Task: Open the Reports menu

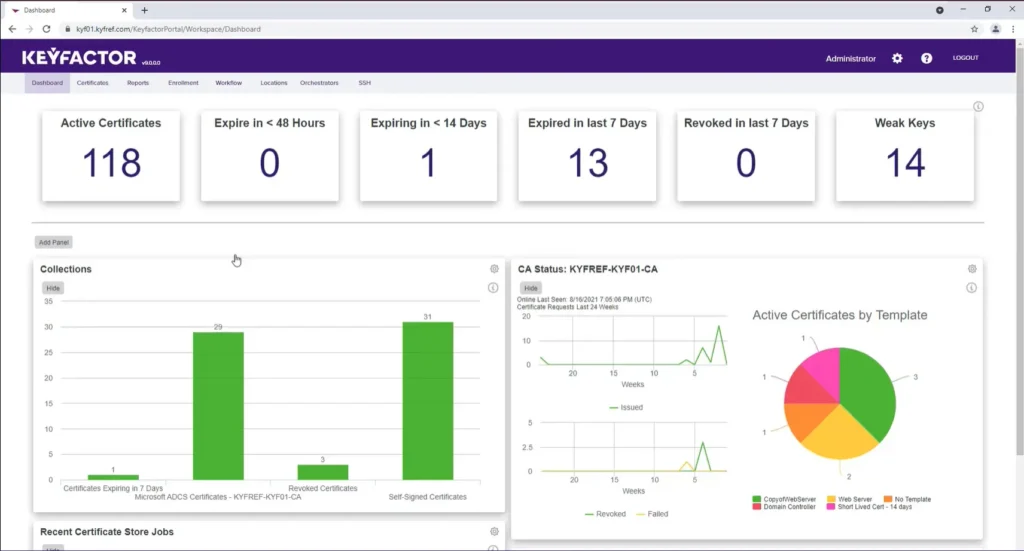Action: [138, 83]
